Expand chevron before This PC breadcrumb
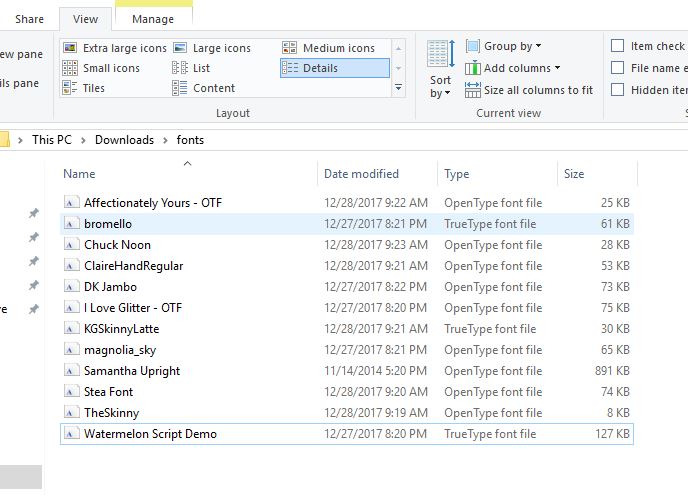This screenshot has height=495, width=688. (x=20, y=140)
